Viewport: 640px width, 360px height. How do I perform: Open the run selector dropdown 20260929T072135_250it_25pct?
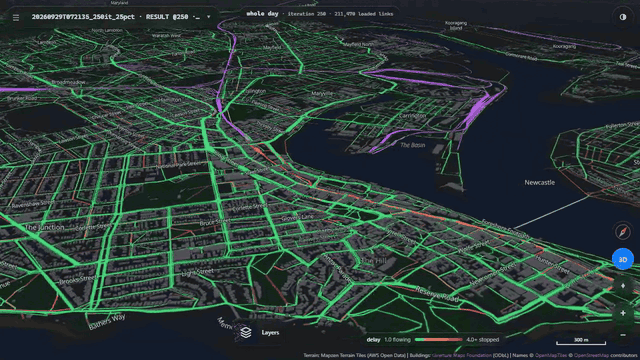(121, 17)
